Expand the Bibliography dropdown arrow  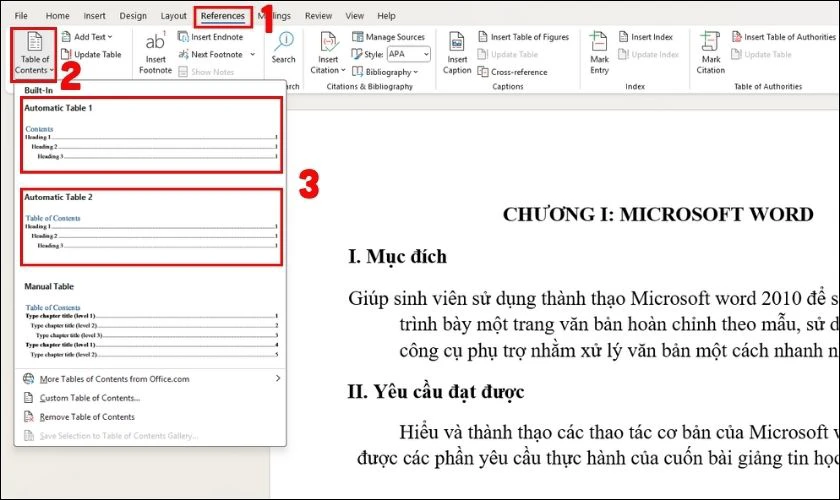pos(416,72)
